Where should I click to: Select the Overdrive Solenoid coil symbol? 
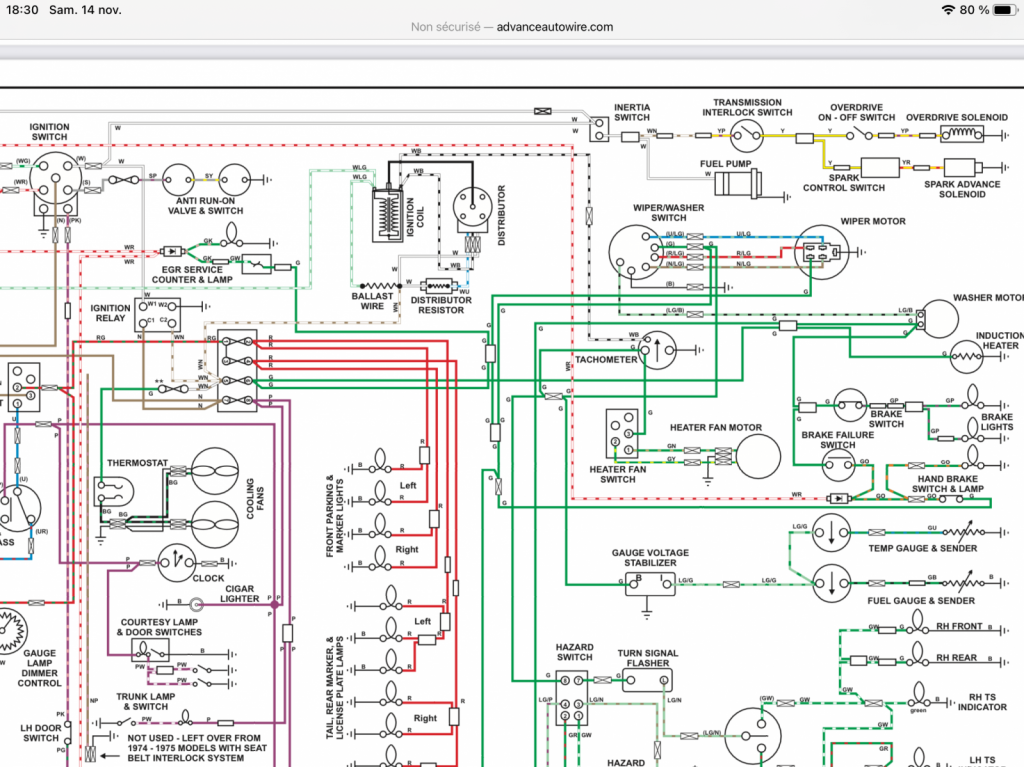coord(961,135)
